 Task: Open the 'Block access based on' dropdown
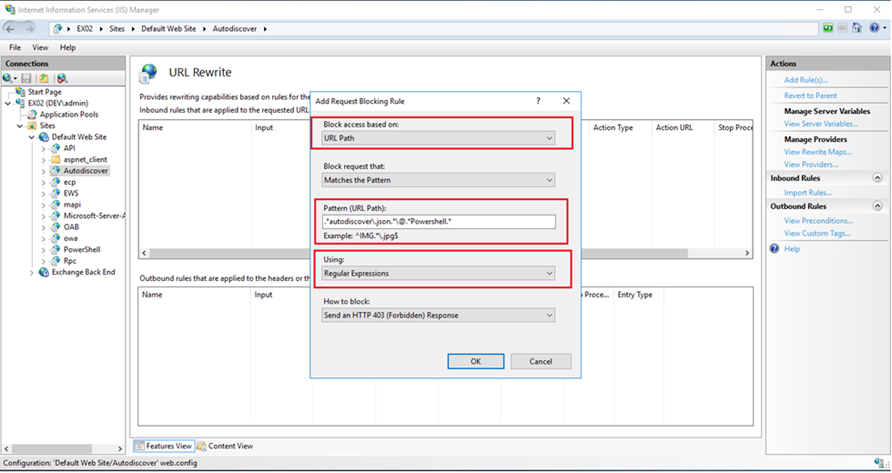point(437,138)
